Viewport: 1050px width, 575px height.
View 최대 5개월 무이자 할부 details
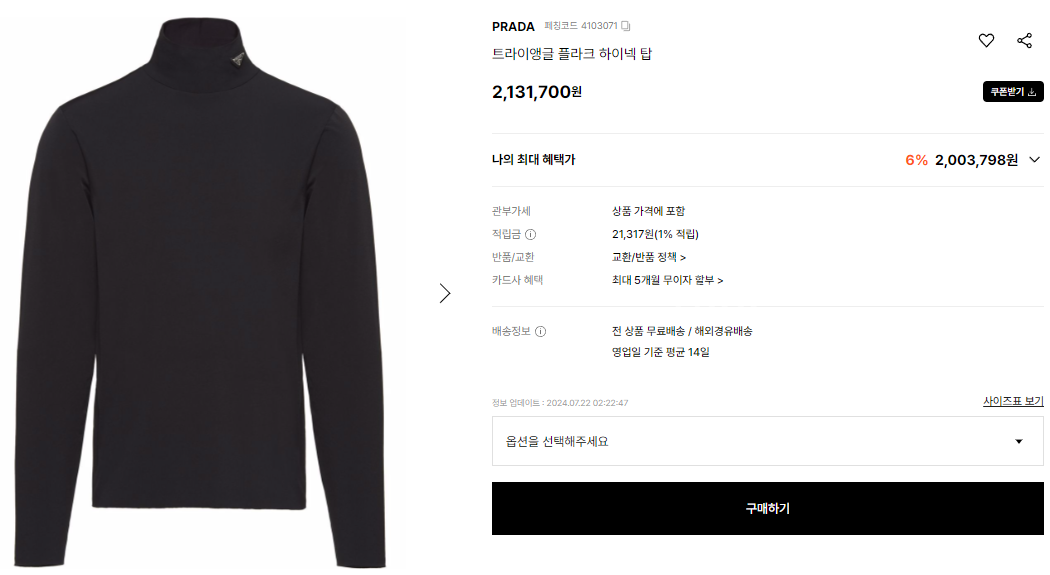[x=667, y=280]
